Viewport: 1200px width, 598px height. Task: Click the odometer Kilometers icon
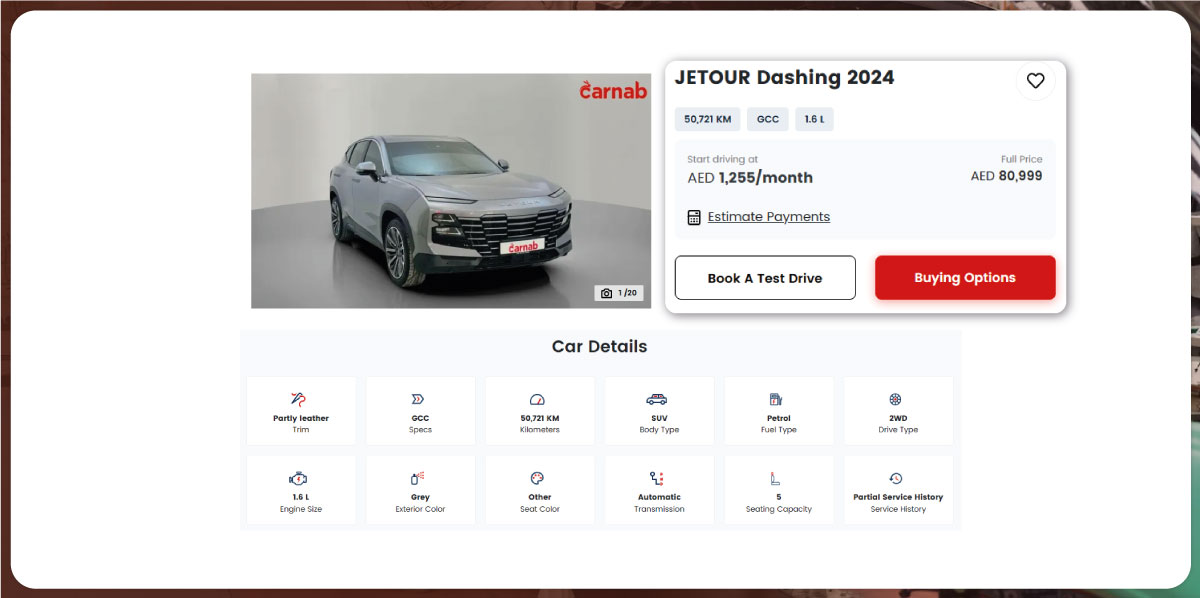click(x=538, y=399)
